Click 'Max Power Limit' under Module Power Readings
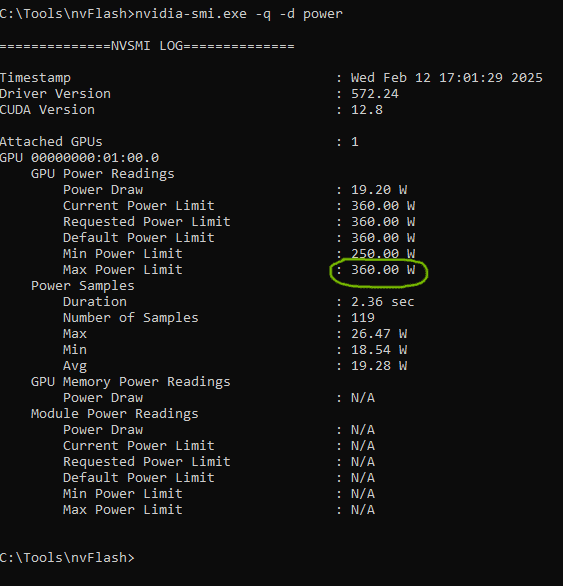The image size is (563, 586). click(123, 510)
